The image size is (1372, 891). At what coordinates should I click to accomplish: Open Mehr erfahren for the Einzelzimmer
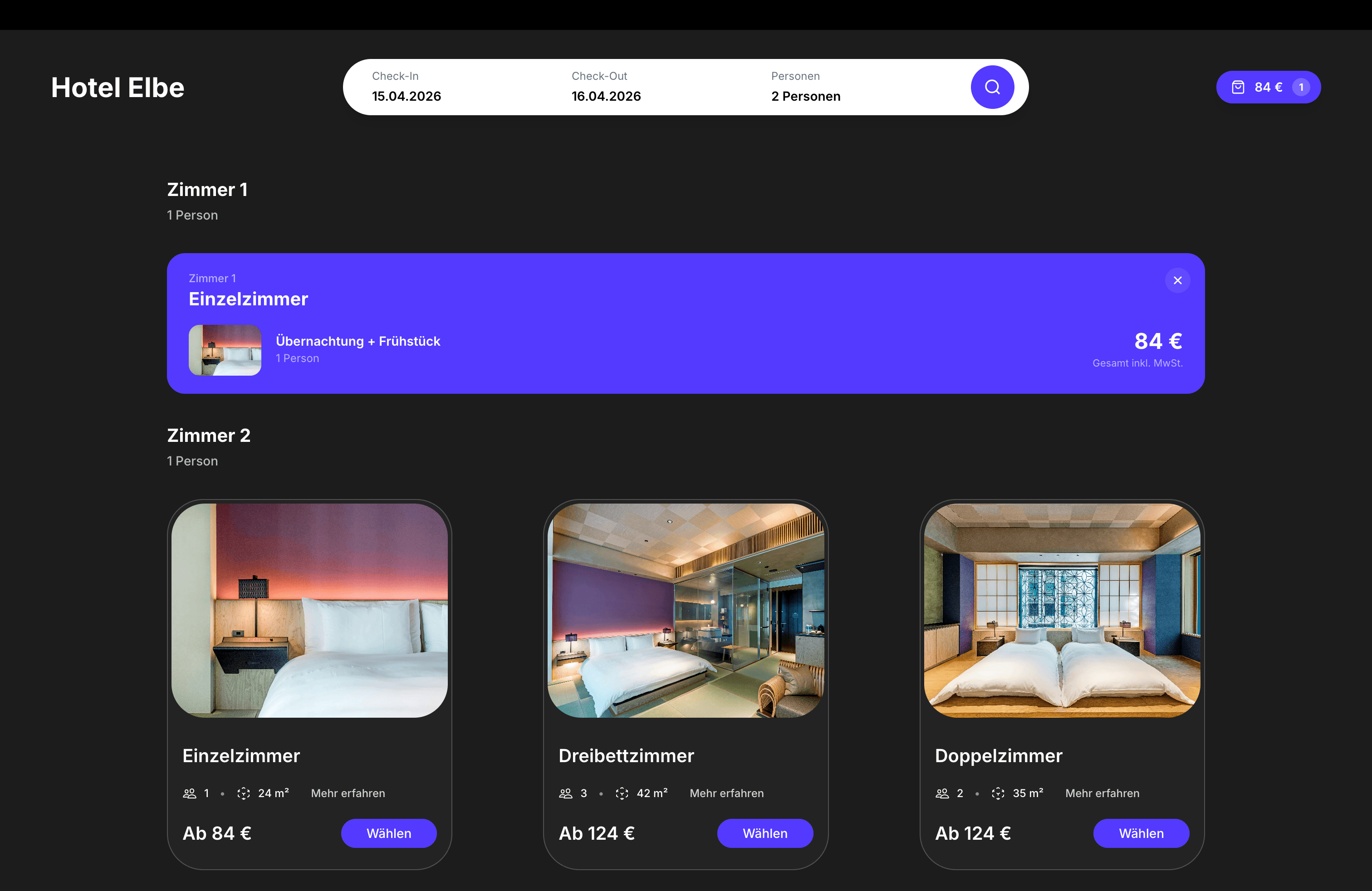click(348, 793)
